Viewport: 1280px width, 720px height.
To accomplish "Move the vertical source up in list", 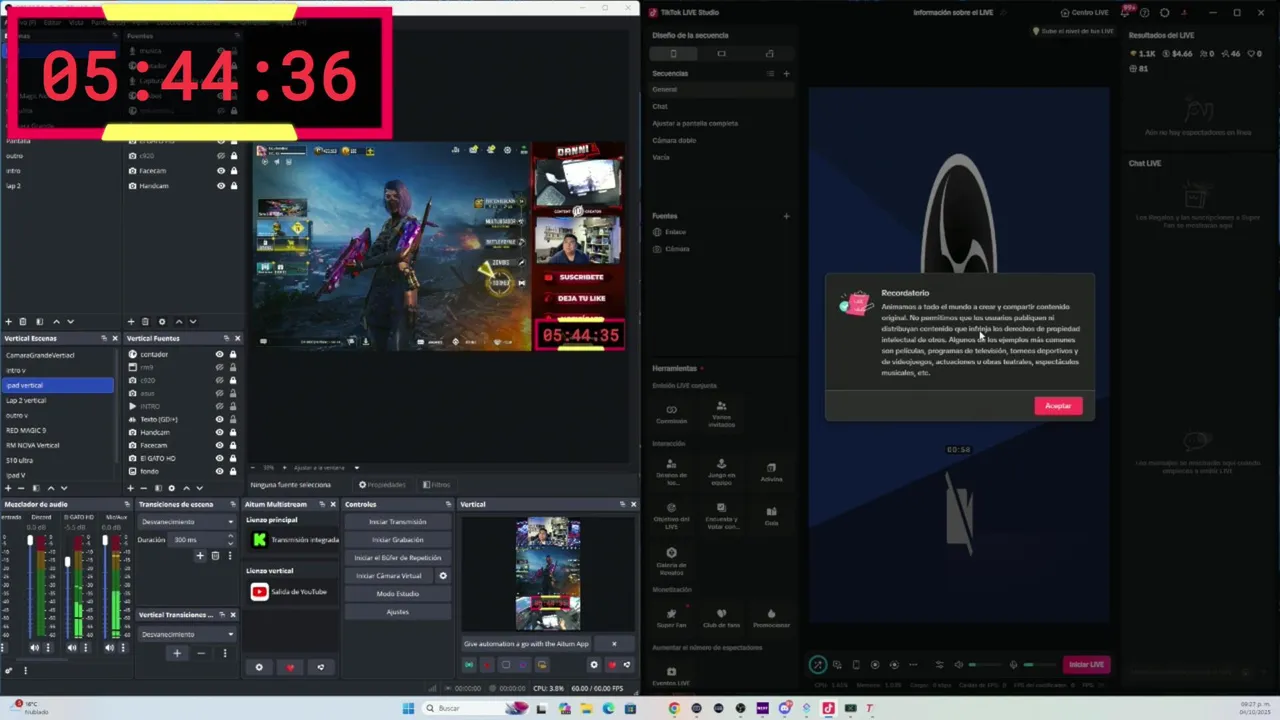I will (186, 488).
